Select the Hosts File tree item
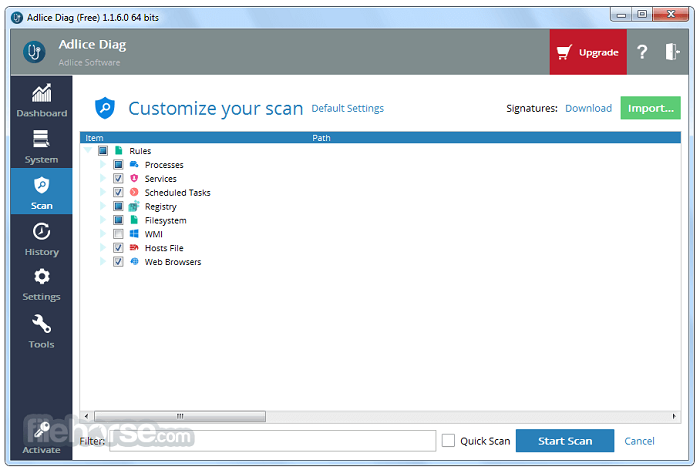 click(163, 248)
